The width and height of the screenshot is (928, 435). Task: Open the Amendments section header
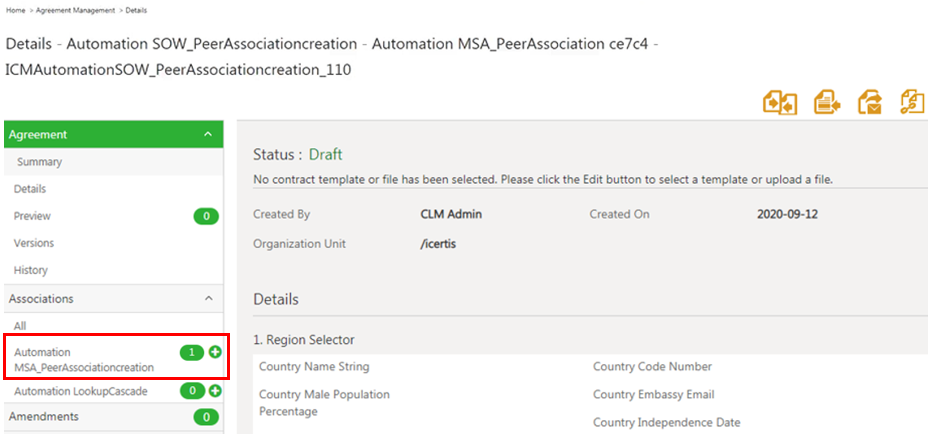[44, 416]
